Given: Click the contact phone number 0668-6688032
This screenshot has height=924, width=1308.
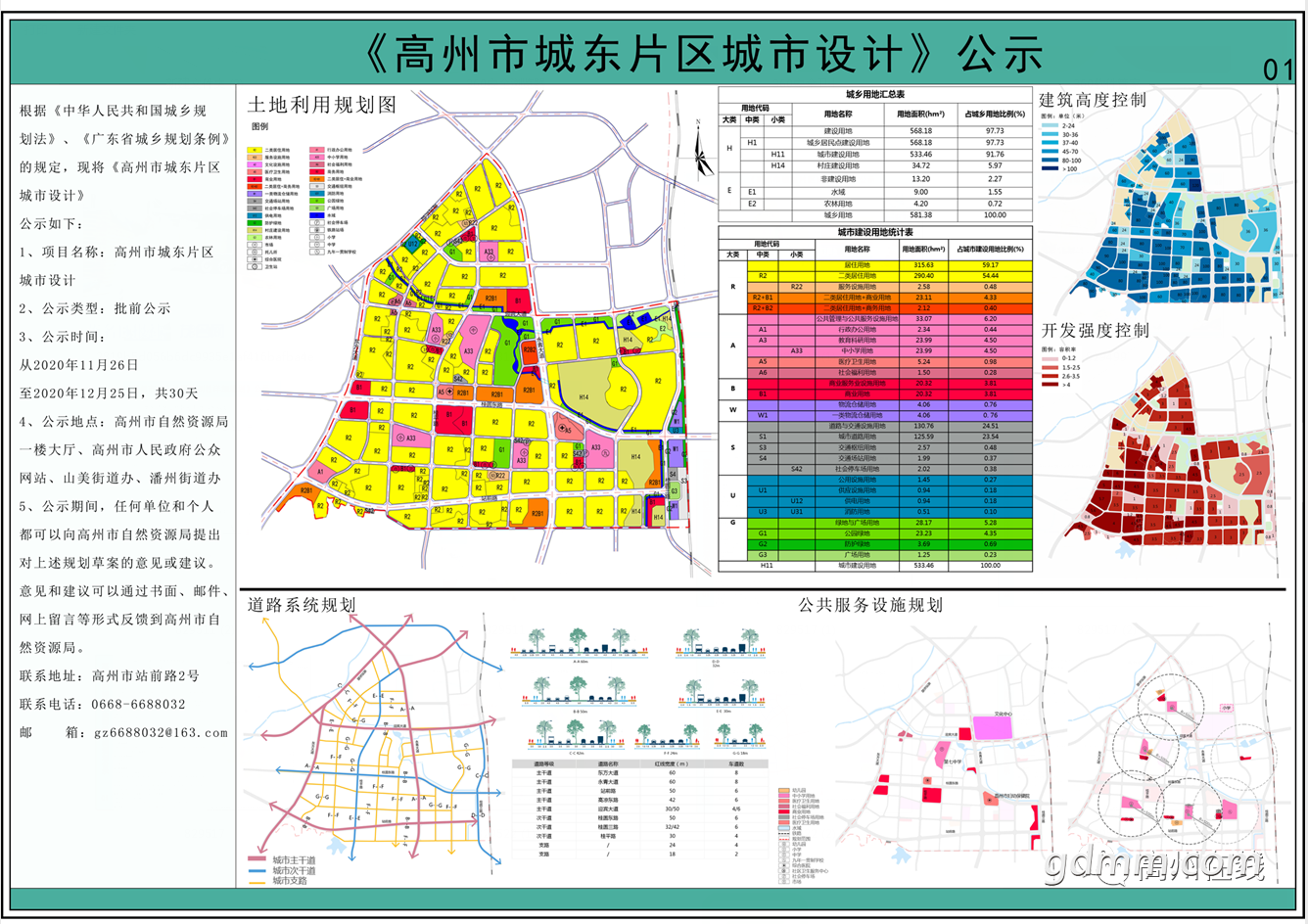Looking at the screenshot, I should tap(138, 704).
